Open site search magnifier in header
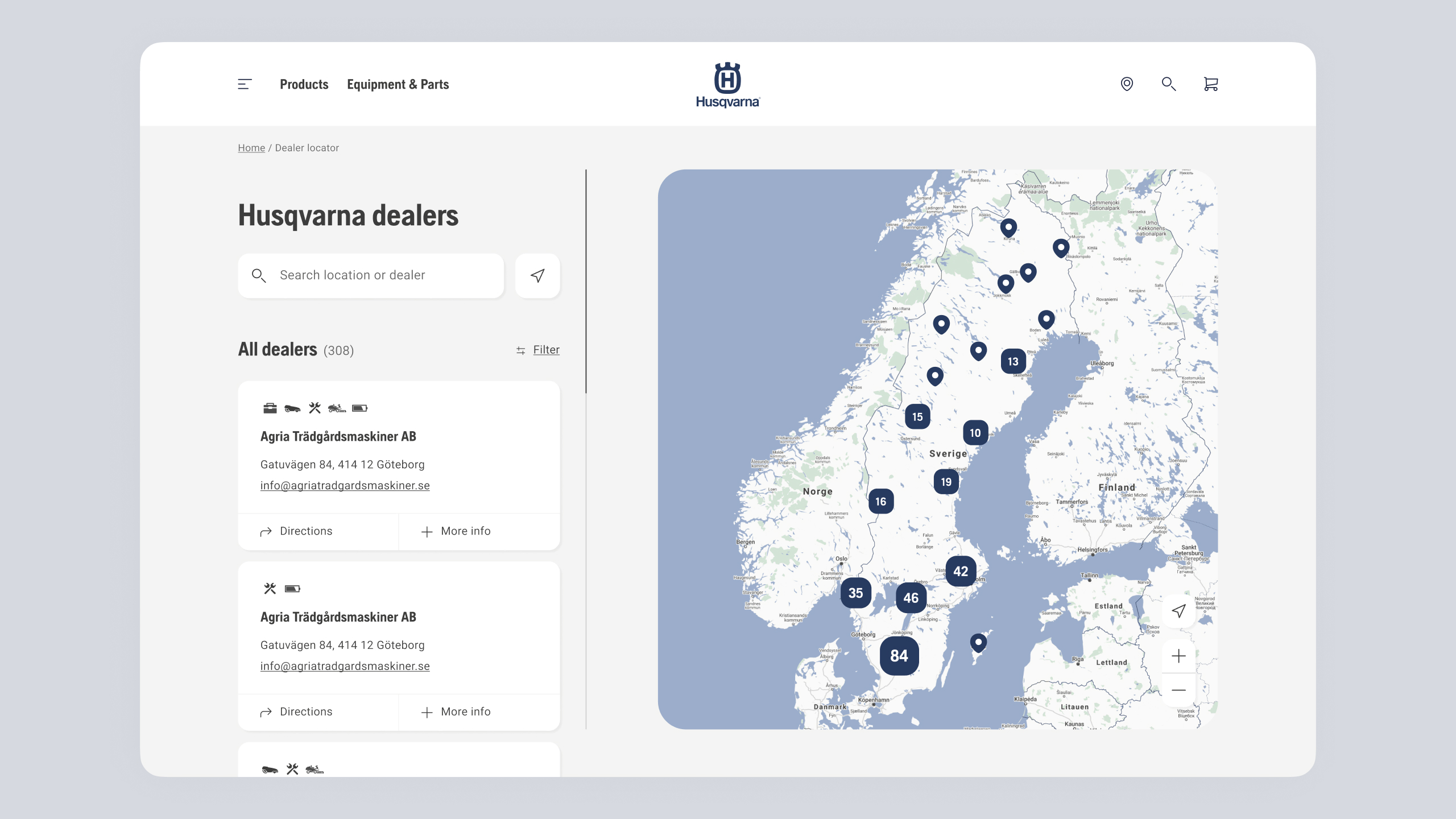 [x=1169, y=84]
